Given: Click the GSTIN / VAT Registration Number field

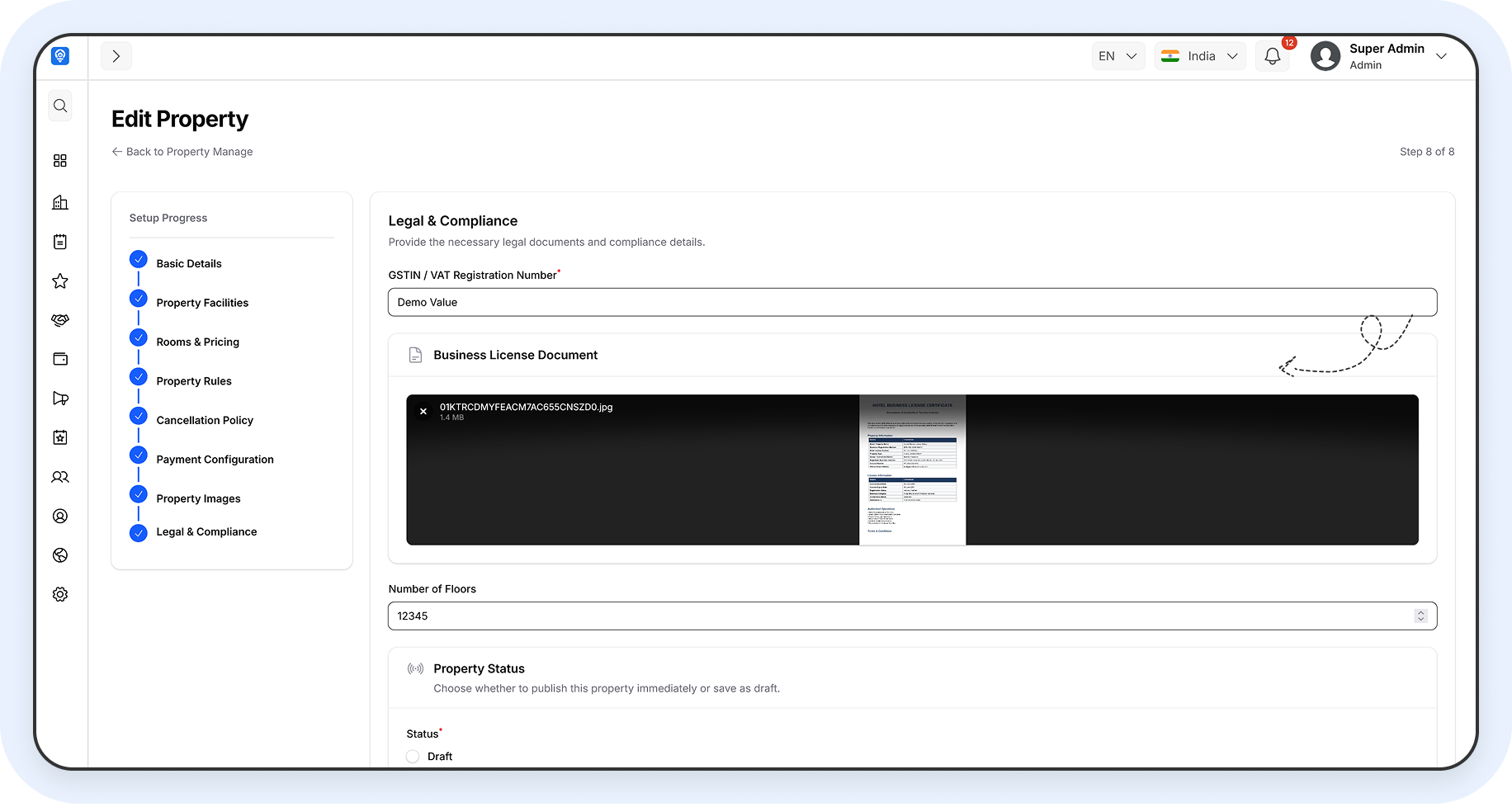Looking at the screenshot, I should pyautogui.click(x=912, y=302).
